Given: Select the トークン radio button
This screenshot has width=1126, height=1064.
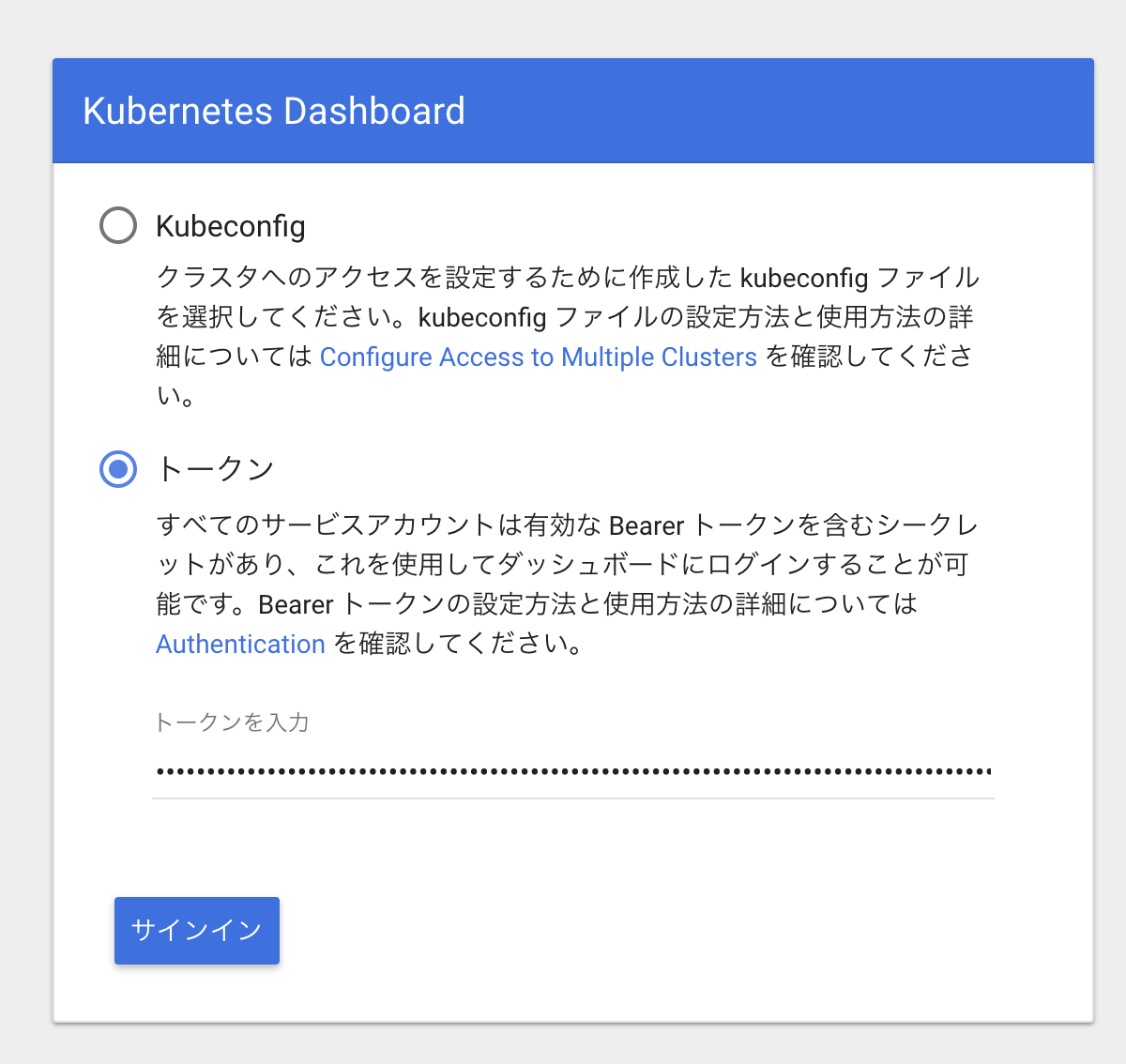Looking at the screenshot, I should point(118,468).
